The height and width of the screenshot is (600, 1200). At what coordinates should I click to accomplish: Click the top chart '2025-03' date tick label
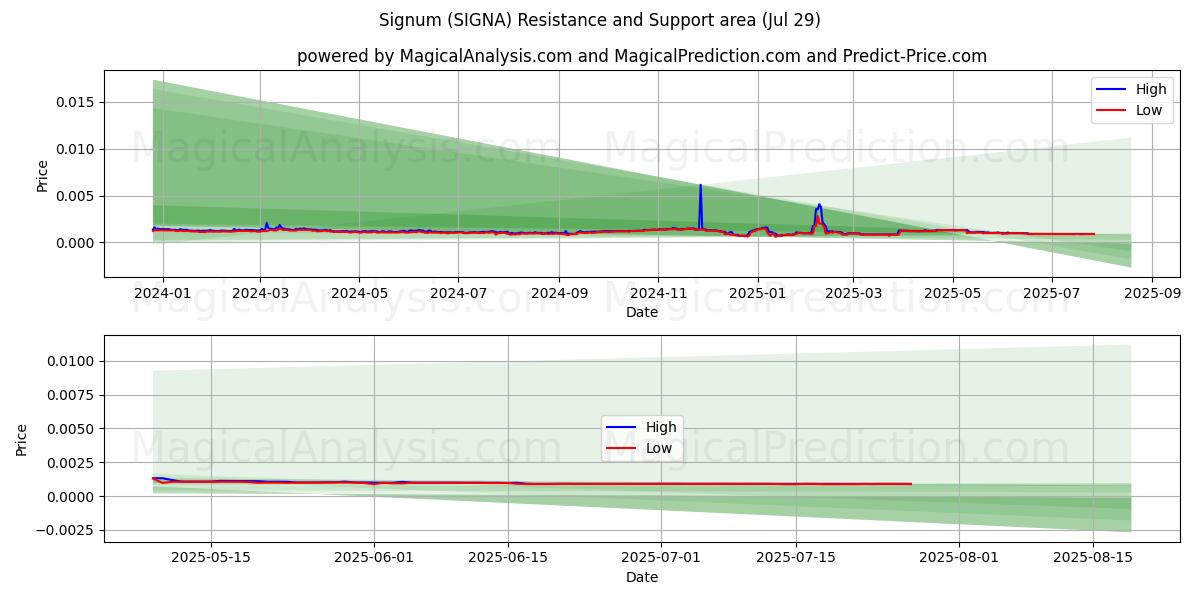point(853,294)
